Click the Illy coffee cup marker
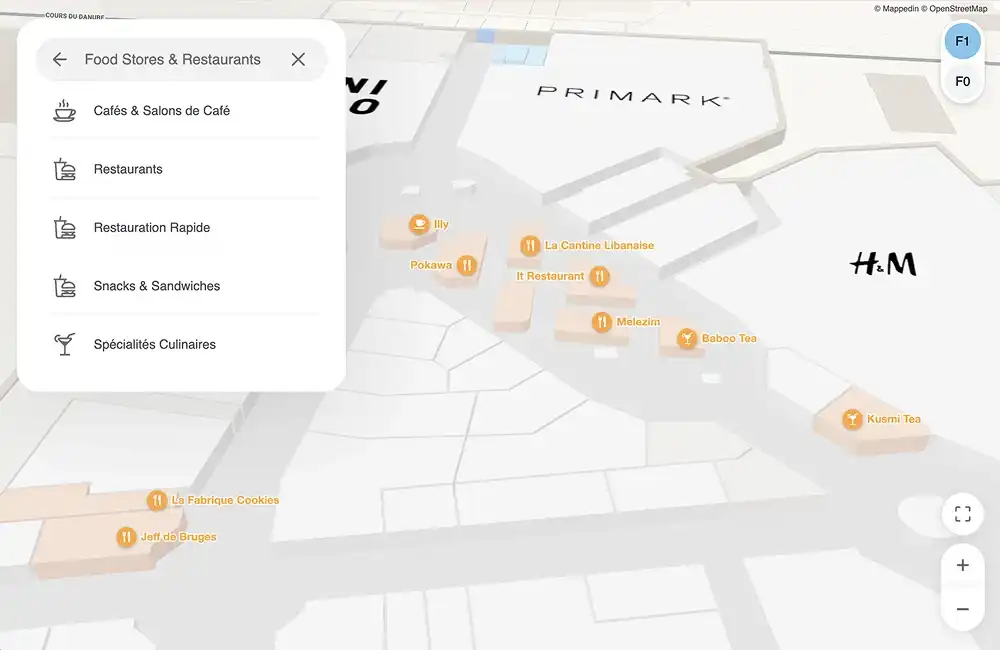Screen dimensions: 1000x650 (x=419, y=225)
